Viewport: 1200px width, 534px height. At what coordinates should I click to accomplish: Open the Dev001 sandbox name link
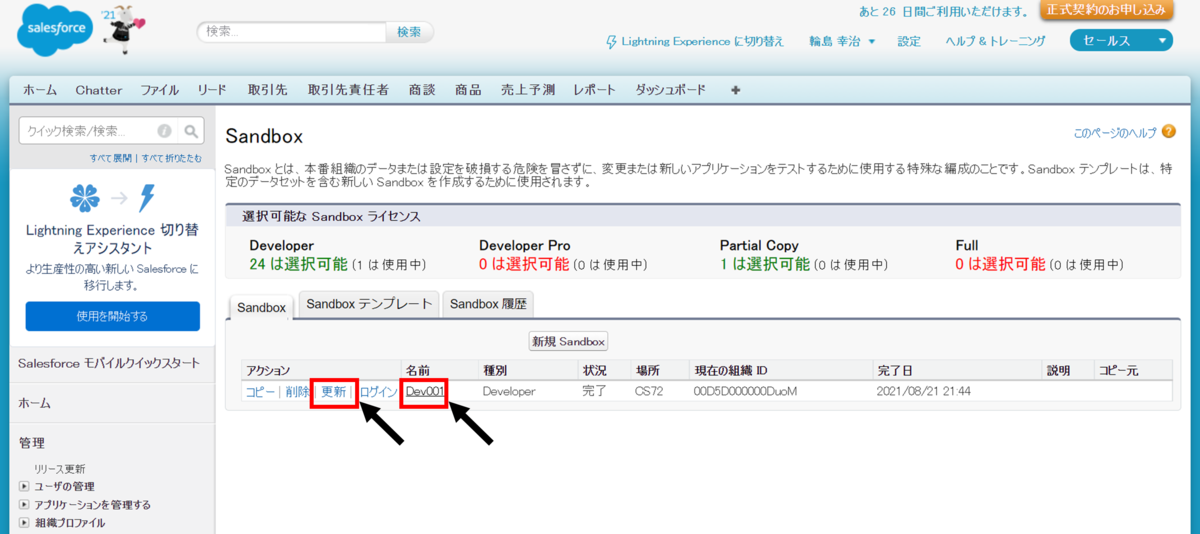[x=424, y=392]
